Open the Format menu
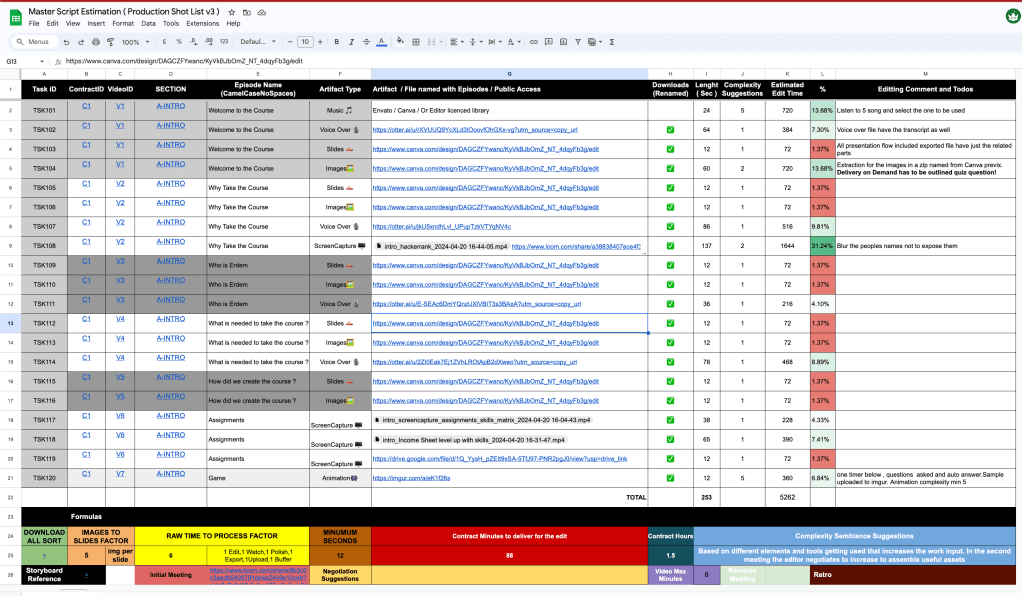1022x596 pixels. [123, 23]
